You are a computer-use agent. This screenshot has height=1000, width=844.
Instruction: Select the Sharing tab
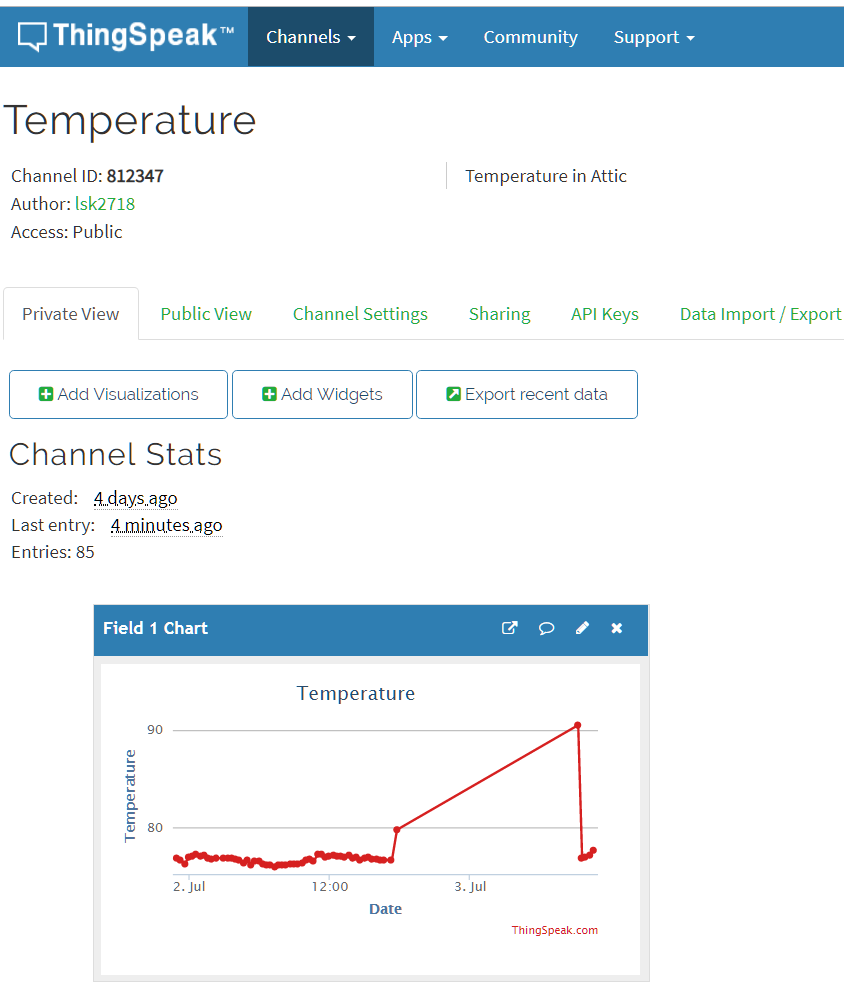tap(499, 314)
